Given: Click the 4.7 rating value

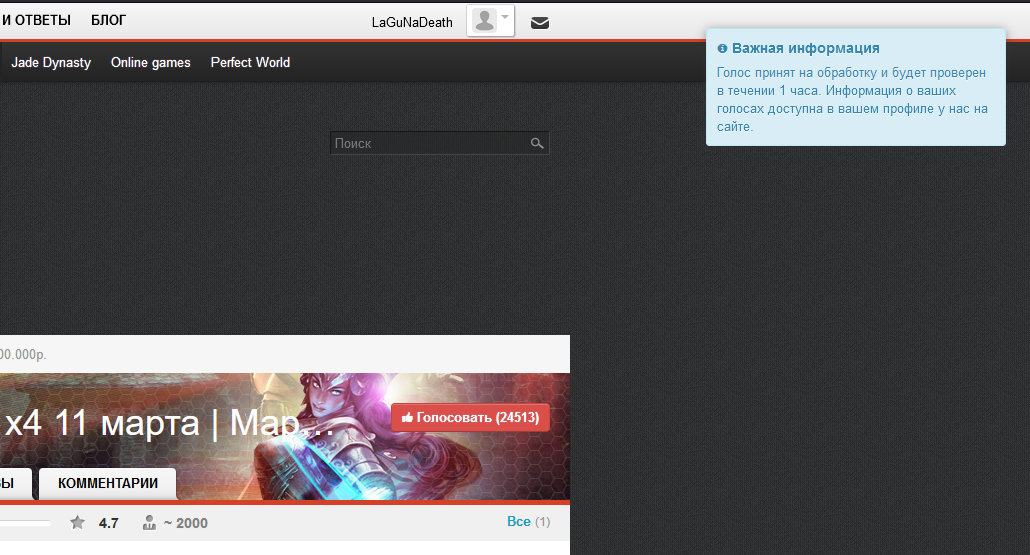Looking at the screenshot, I should click(108, 523).
